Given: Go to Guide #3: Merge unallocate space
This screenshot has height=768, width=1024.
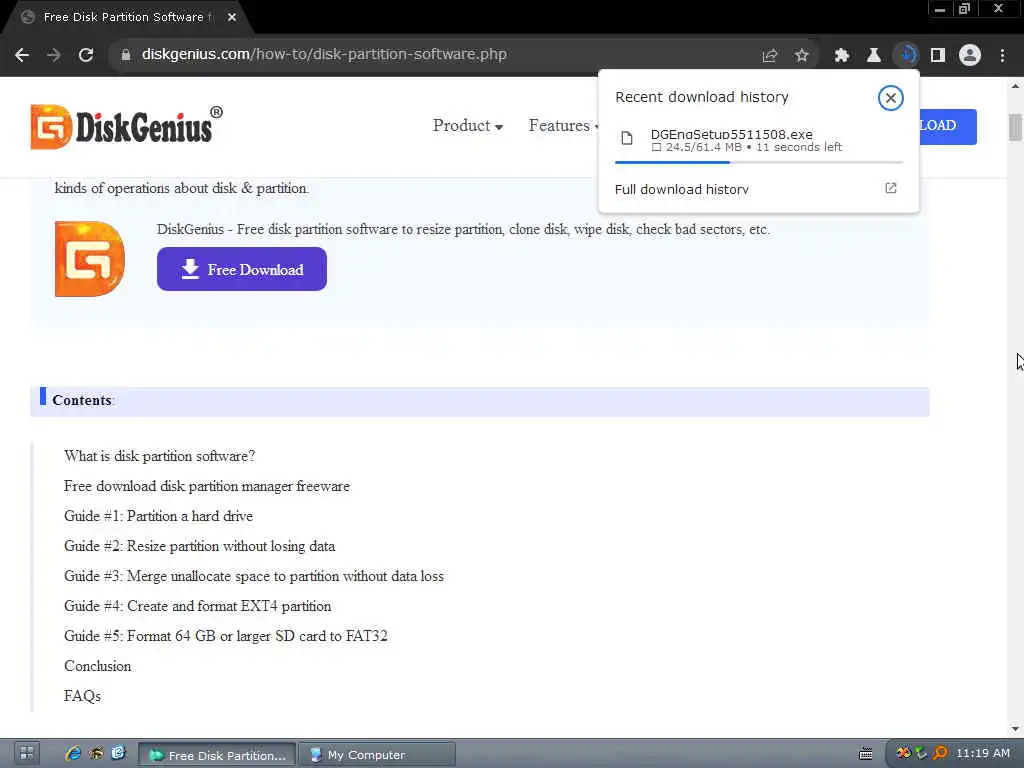Looking at the screenshot, I should coord(253,576).
